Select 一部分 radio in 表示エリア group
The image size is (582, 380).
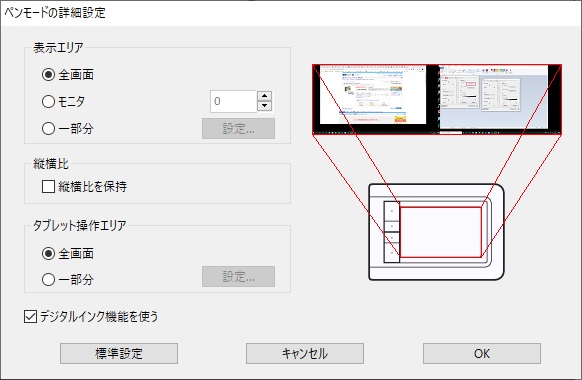pyautogui.click(x=68, y=128)
